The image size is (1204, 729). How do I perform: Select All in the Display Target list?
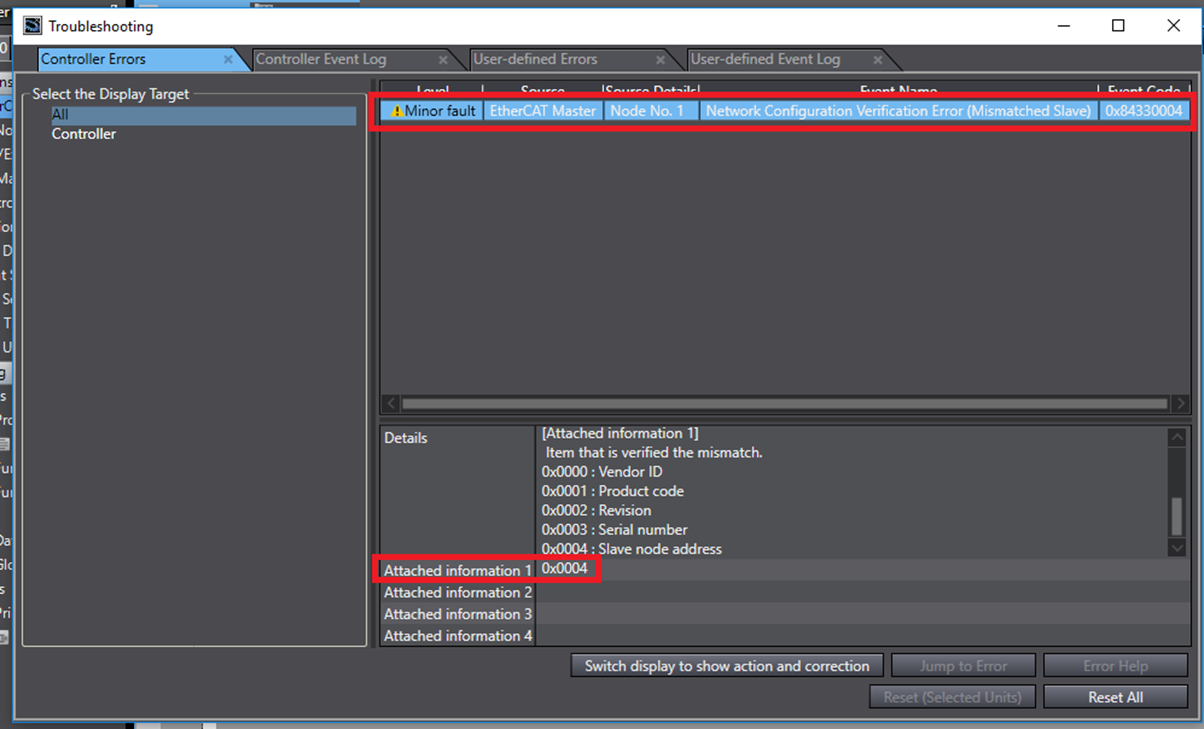pyautogui.click(x=60, y=115)
